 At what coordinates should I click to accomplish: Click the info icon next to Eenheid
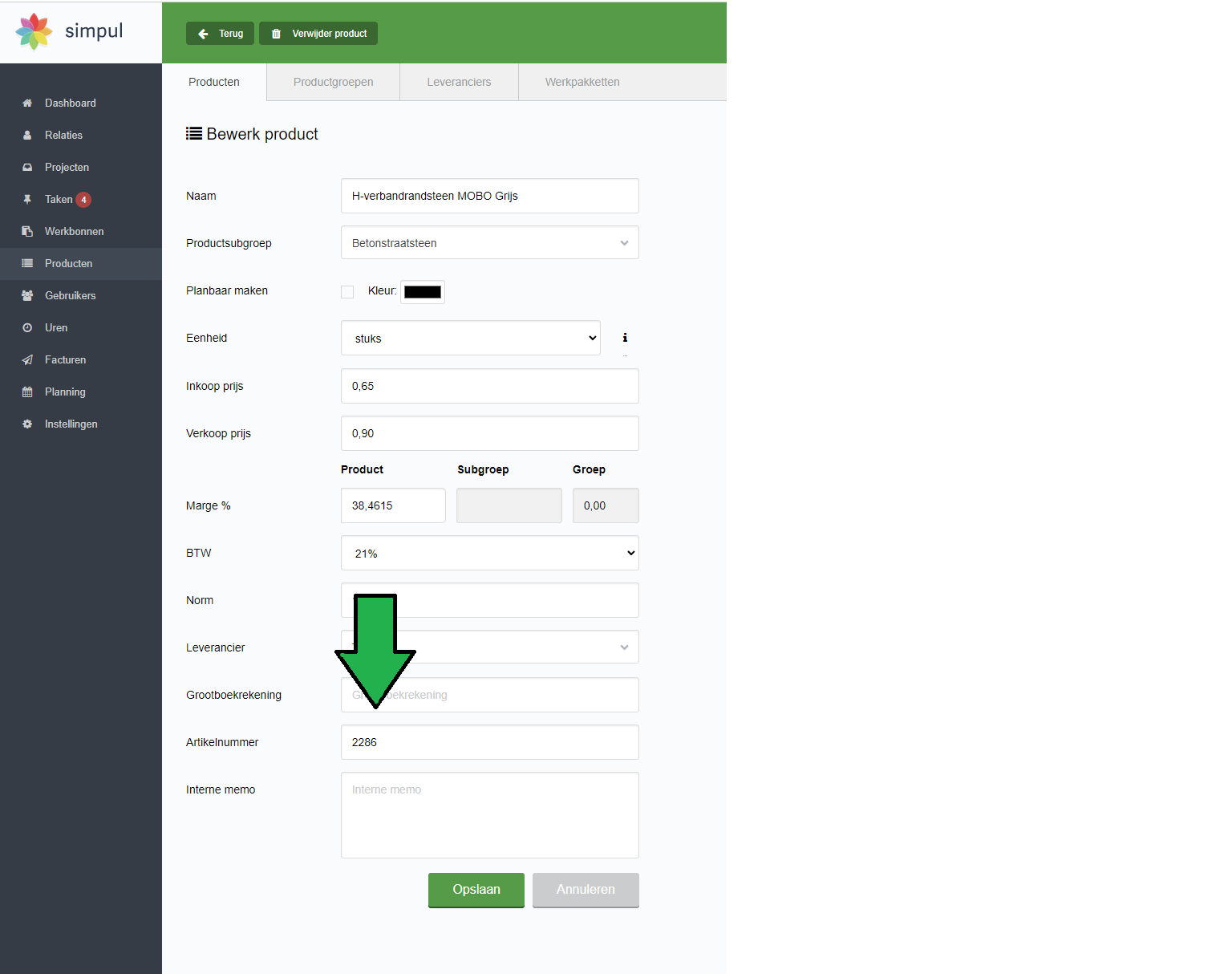click(625, 338)
